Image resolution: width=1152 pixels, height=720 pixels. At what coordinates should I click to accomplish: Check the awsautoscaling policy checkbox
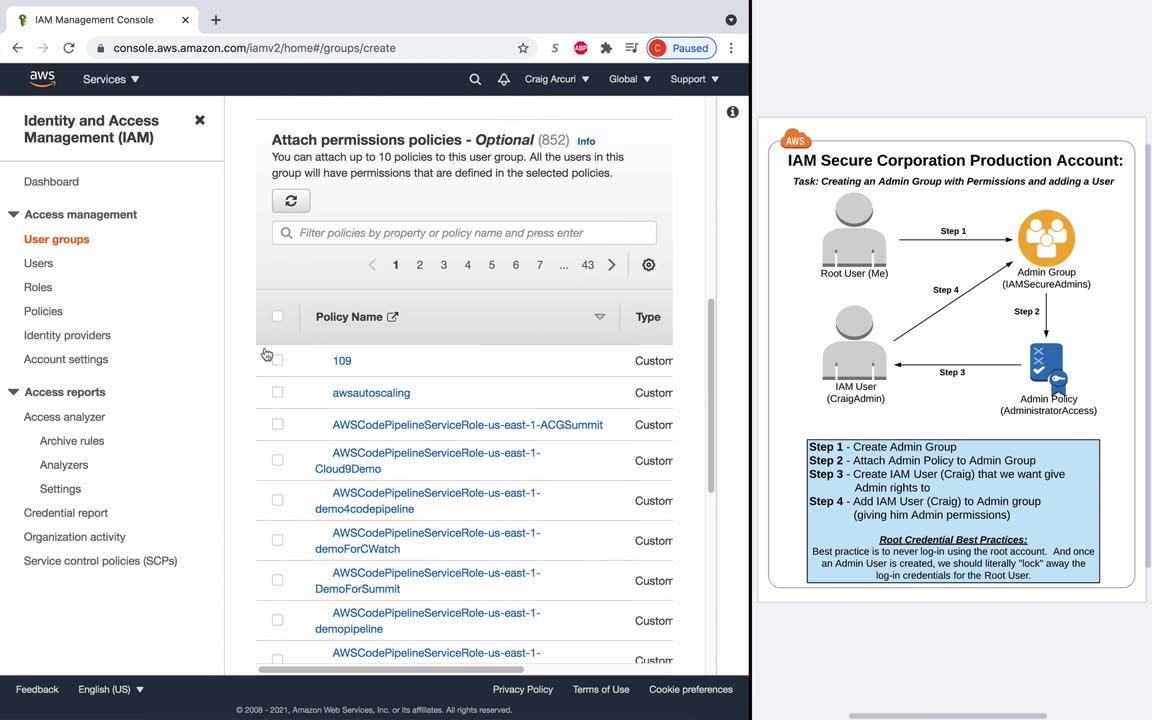pyautogui.click(x=277, y=392)
